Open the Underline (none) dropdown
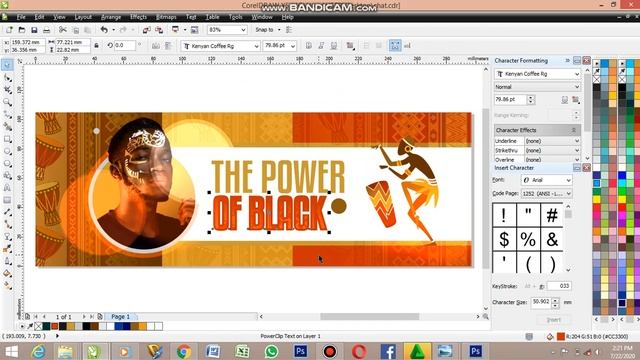Image resolution: width=640 pixels, height=360 pixels. click(x=577, y=141)
